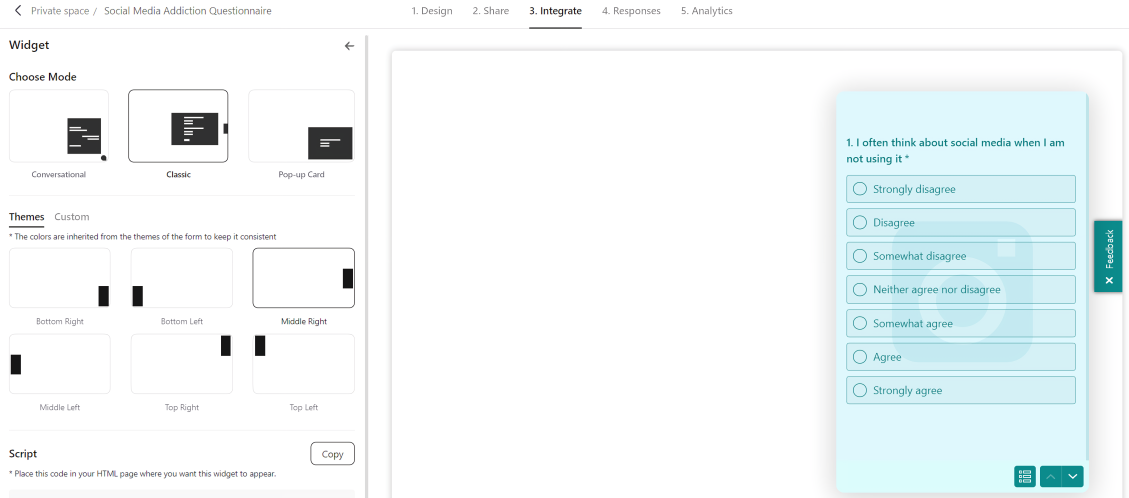1129x498 pixels.
Task: Click the widget's vertical scrollbar
Action: [x=1087, y=278]
